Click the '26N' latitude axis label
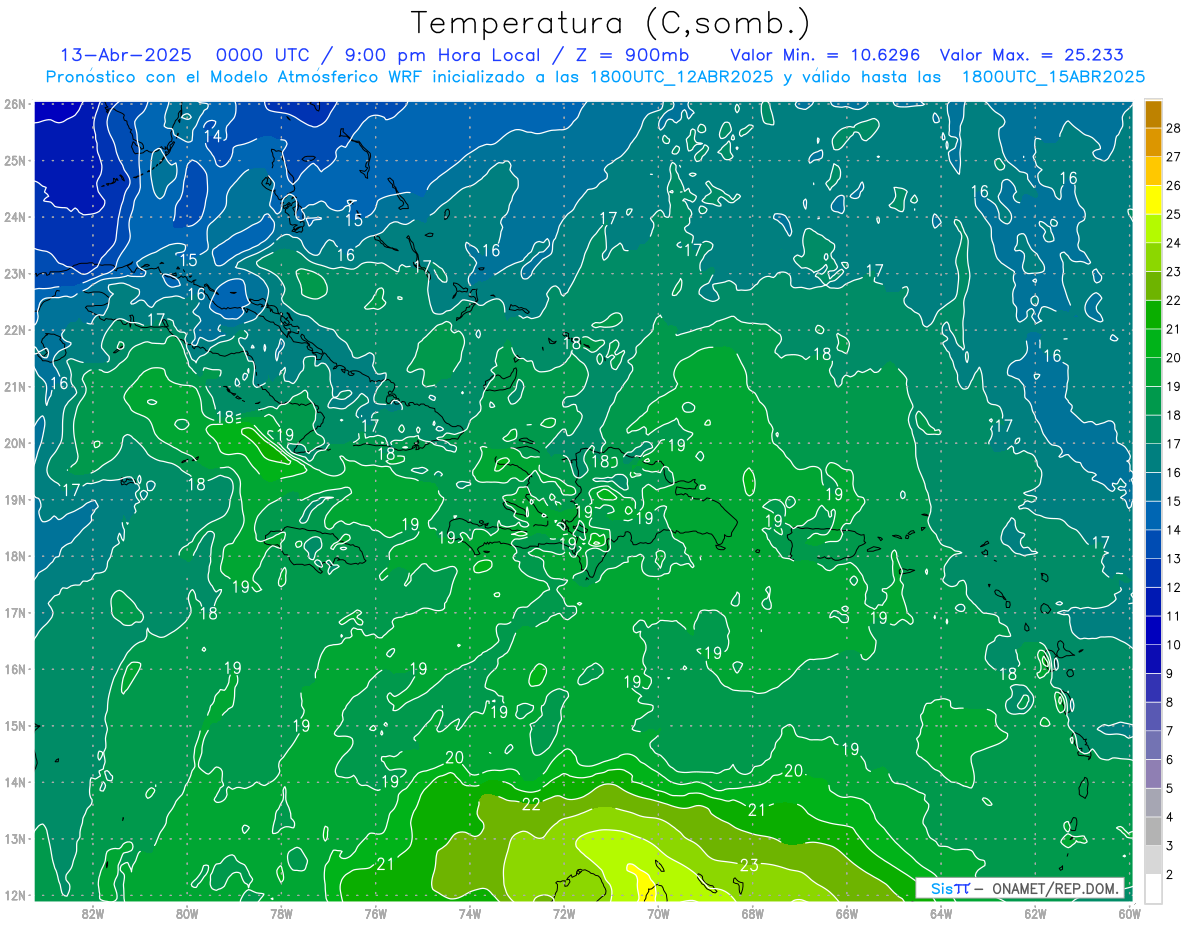The width and height of the screenshot is (1200, 927). click(15, 104)
